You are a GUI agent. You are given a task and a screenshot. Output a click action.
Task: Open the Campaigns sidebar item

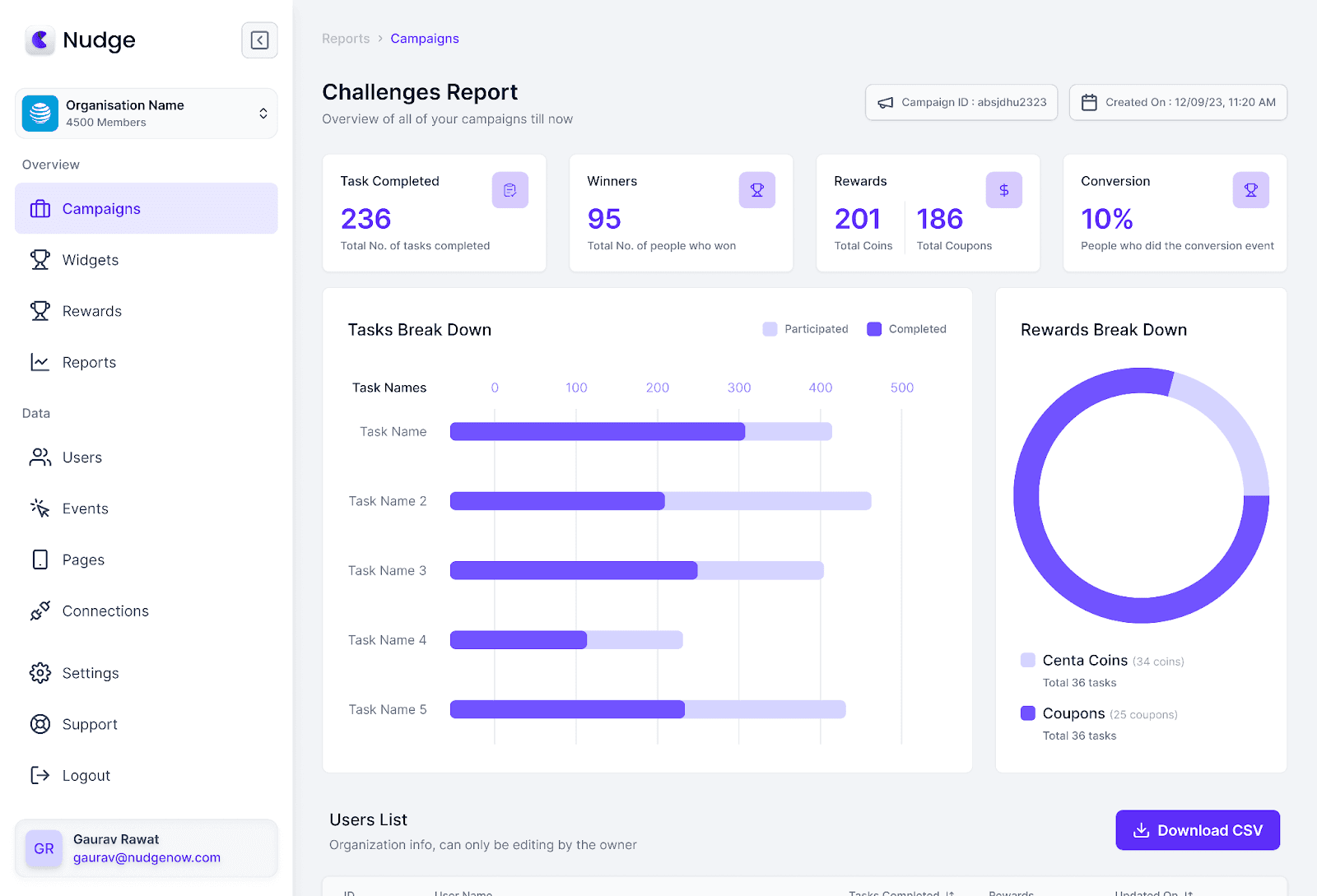pyautogui.click(x=147, y=208)
